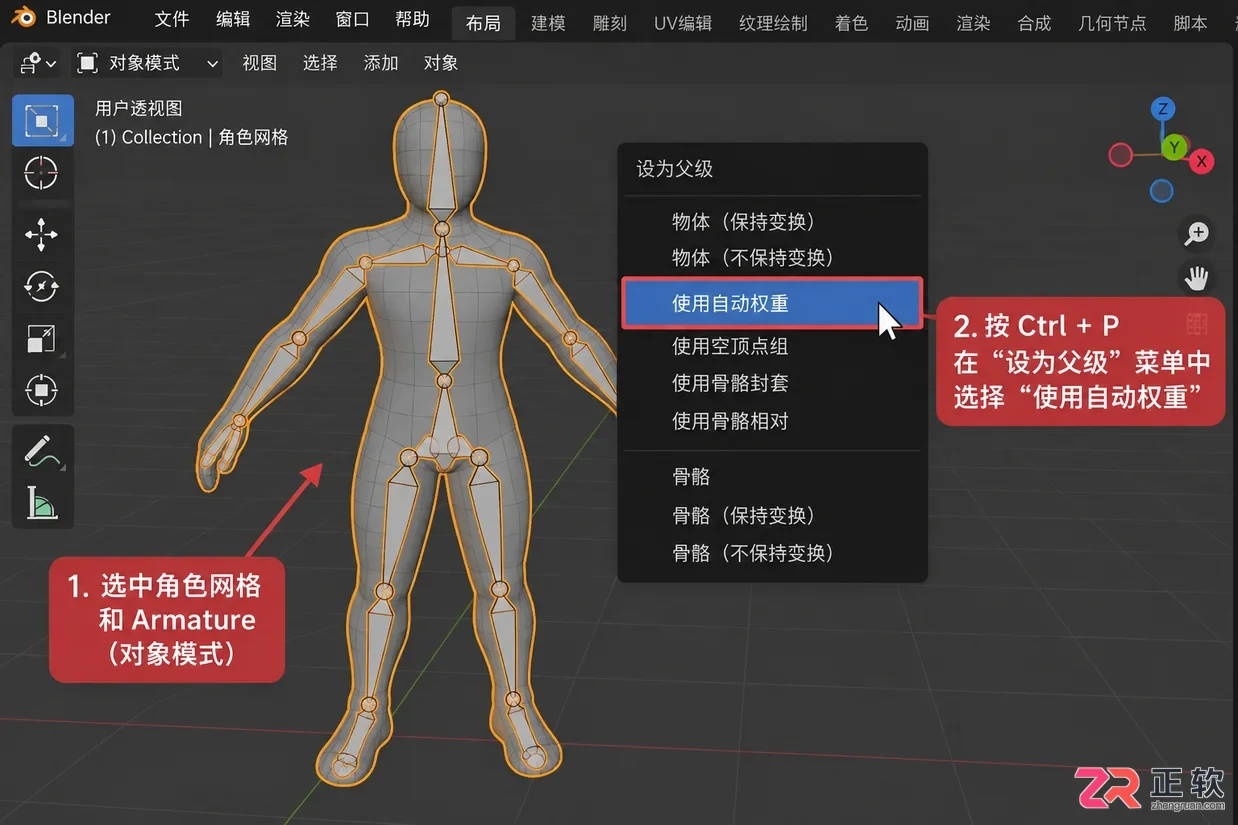Image resolution: width=1238 pixels, height=825 pixels.
Task: Select the Transform tool
Action: 42,390
